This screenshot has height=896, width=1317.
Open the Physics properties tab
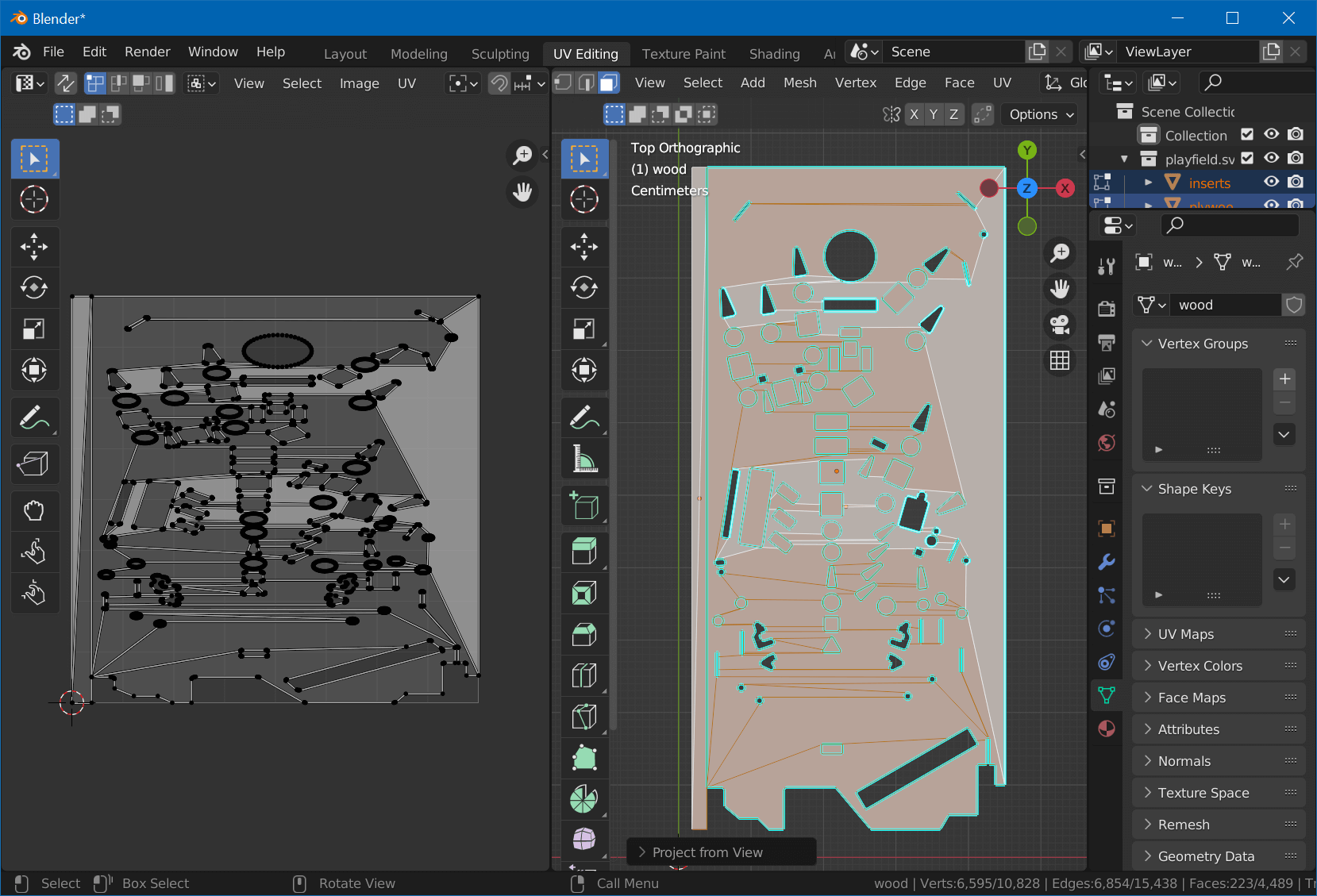1107,629
